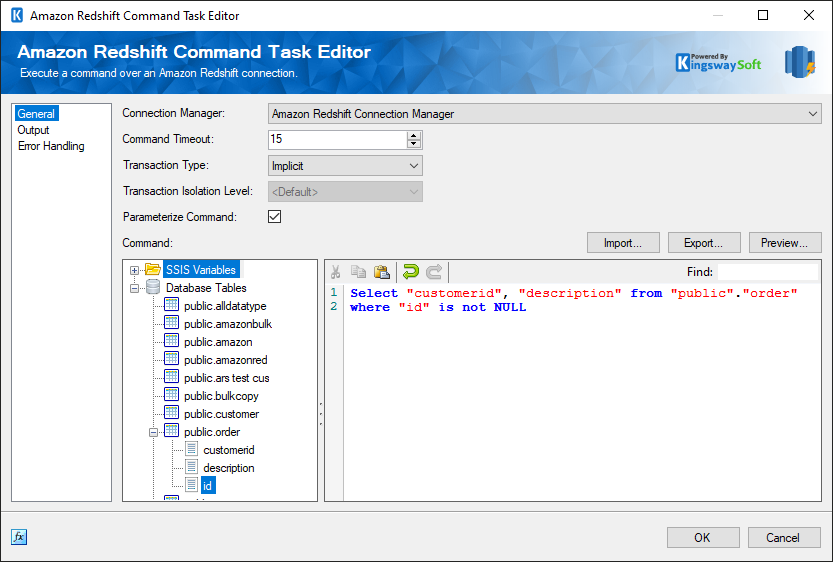This screenshot has height=562, width=833.
Task: Click the SSIS Variables folder icon
Action: (153, 269)
